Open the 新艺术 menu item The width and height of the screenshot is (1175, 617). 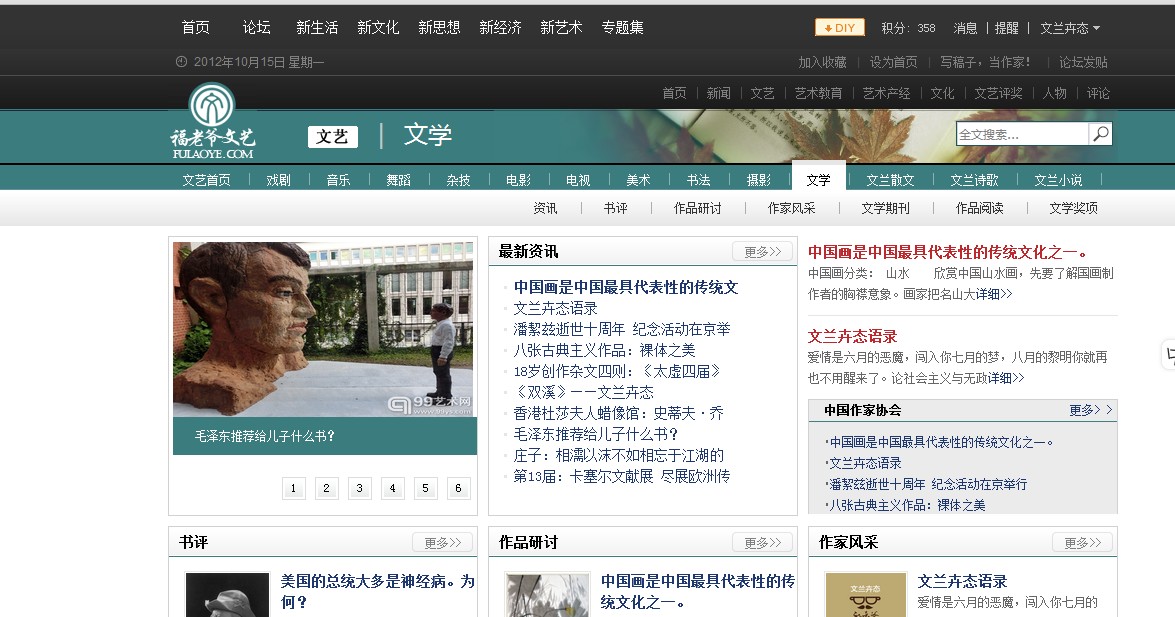click(561, 28)
